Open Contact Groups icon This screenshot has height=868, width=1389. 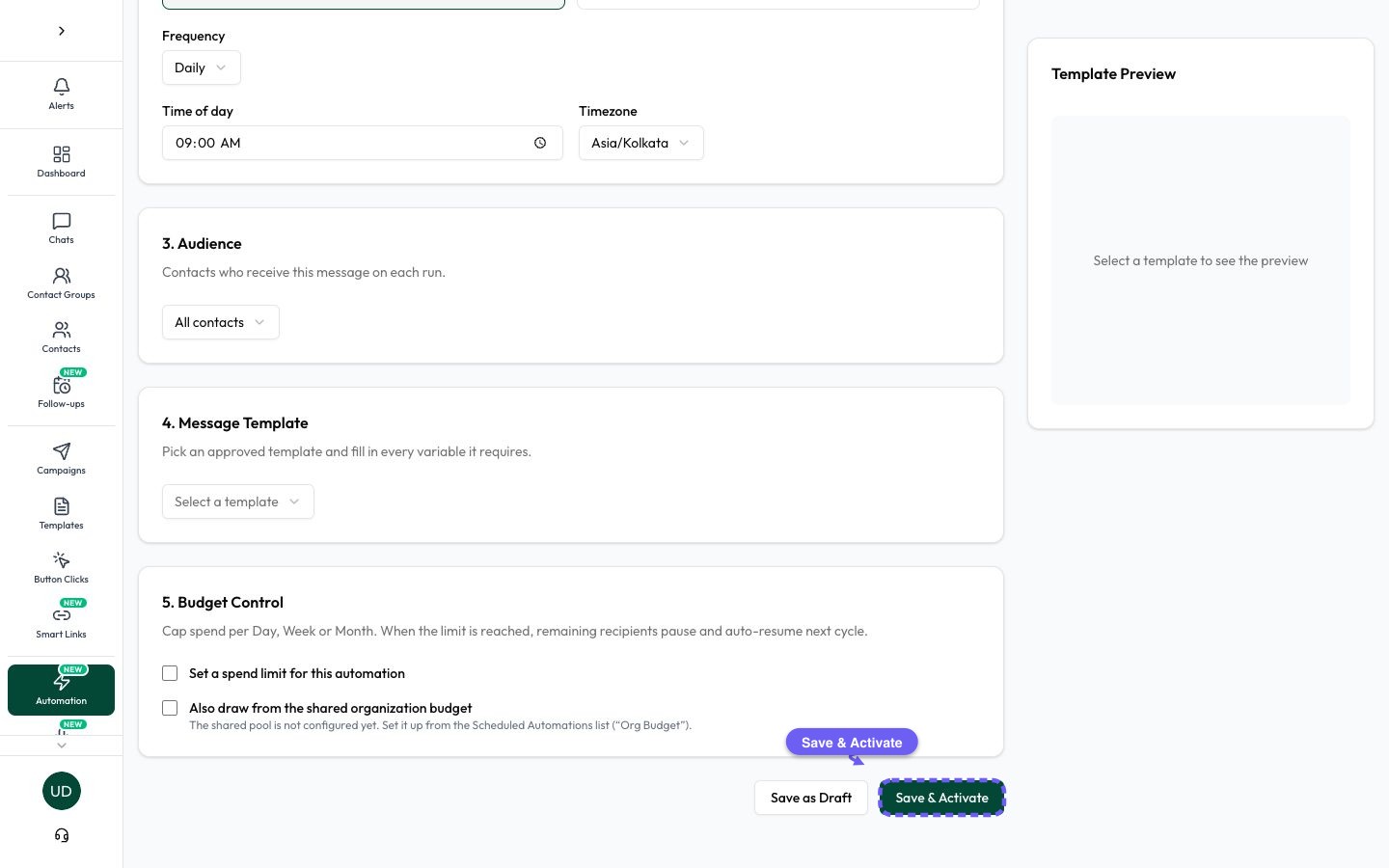(61, 276)
